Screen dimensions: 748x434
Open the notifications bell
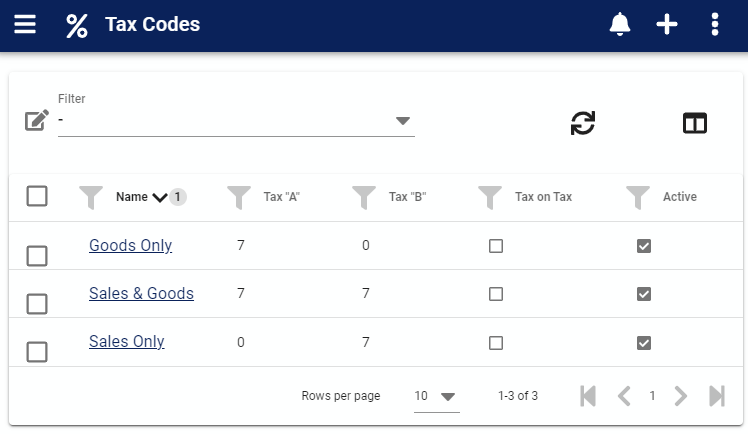click(620, 24)
